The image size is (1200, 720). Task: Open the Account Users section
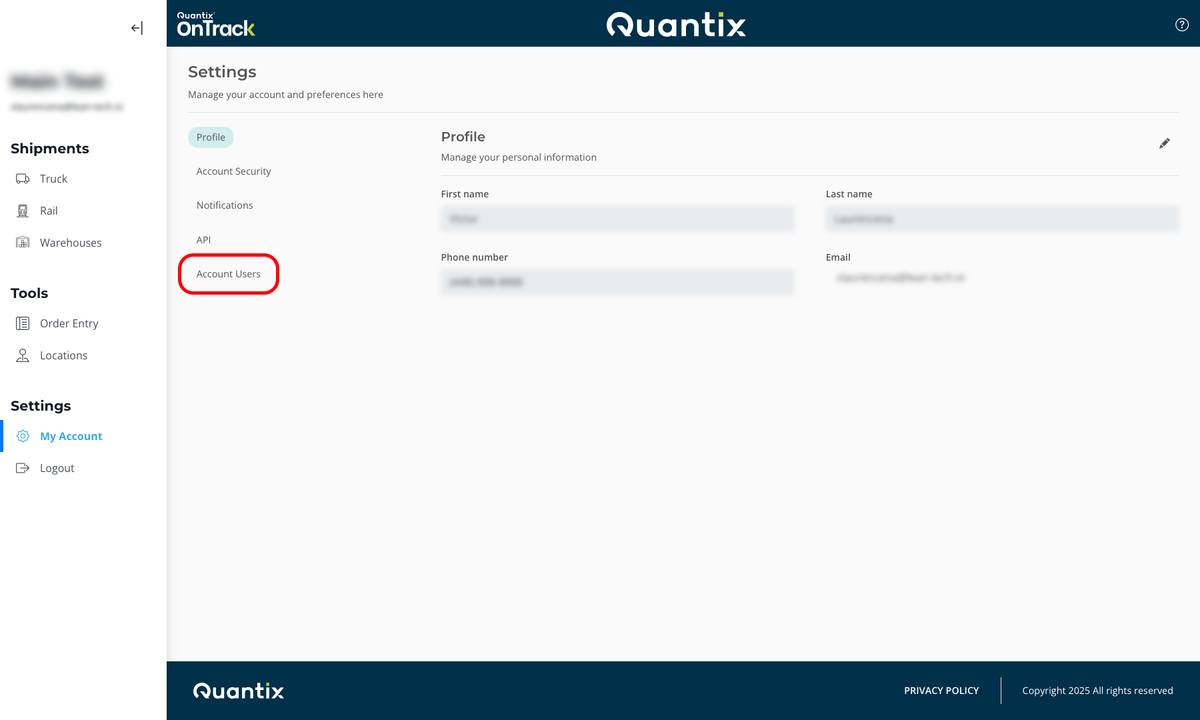coord(228,273)
